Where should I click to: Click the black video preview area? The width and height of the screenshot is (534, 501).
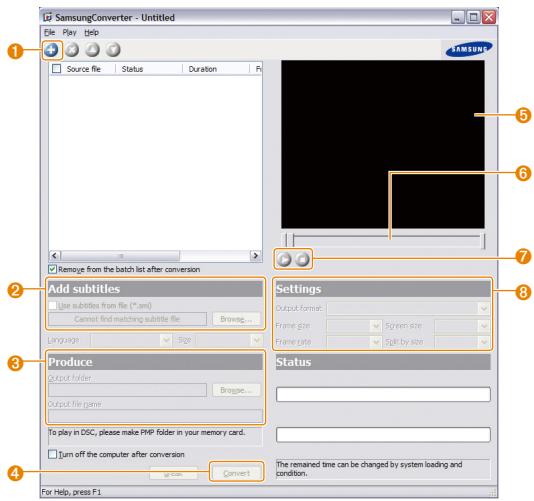pyautogui.click(x=383, y=144)
